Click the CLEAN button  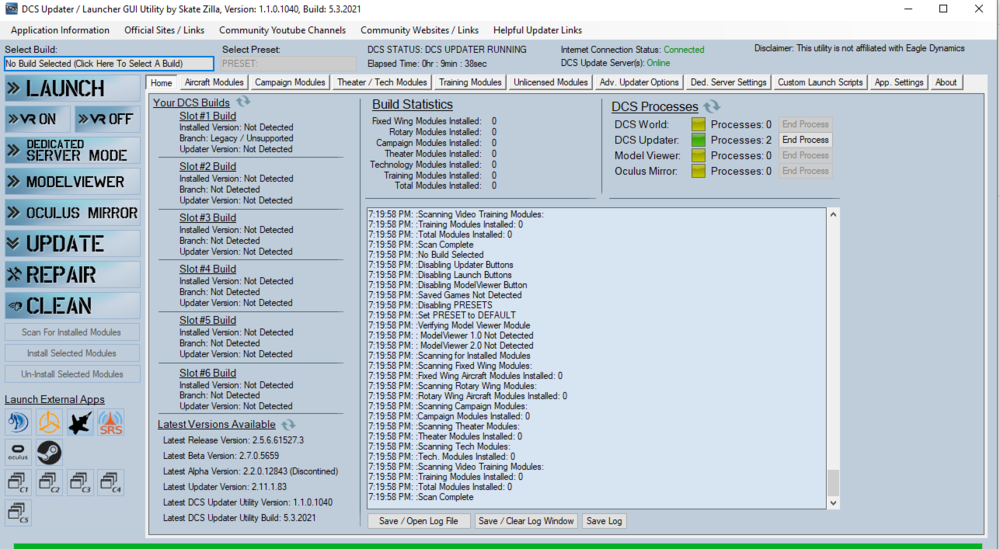pos(73,306)
